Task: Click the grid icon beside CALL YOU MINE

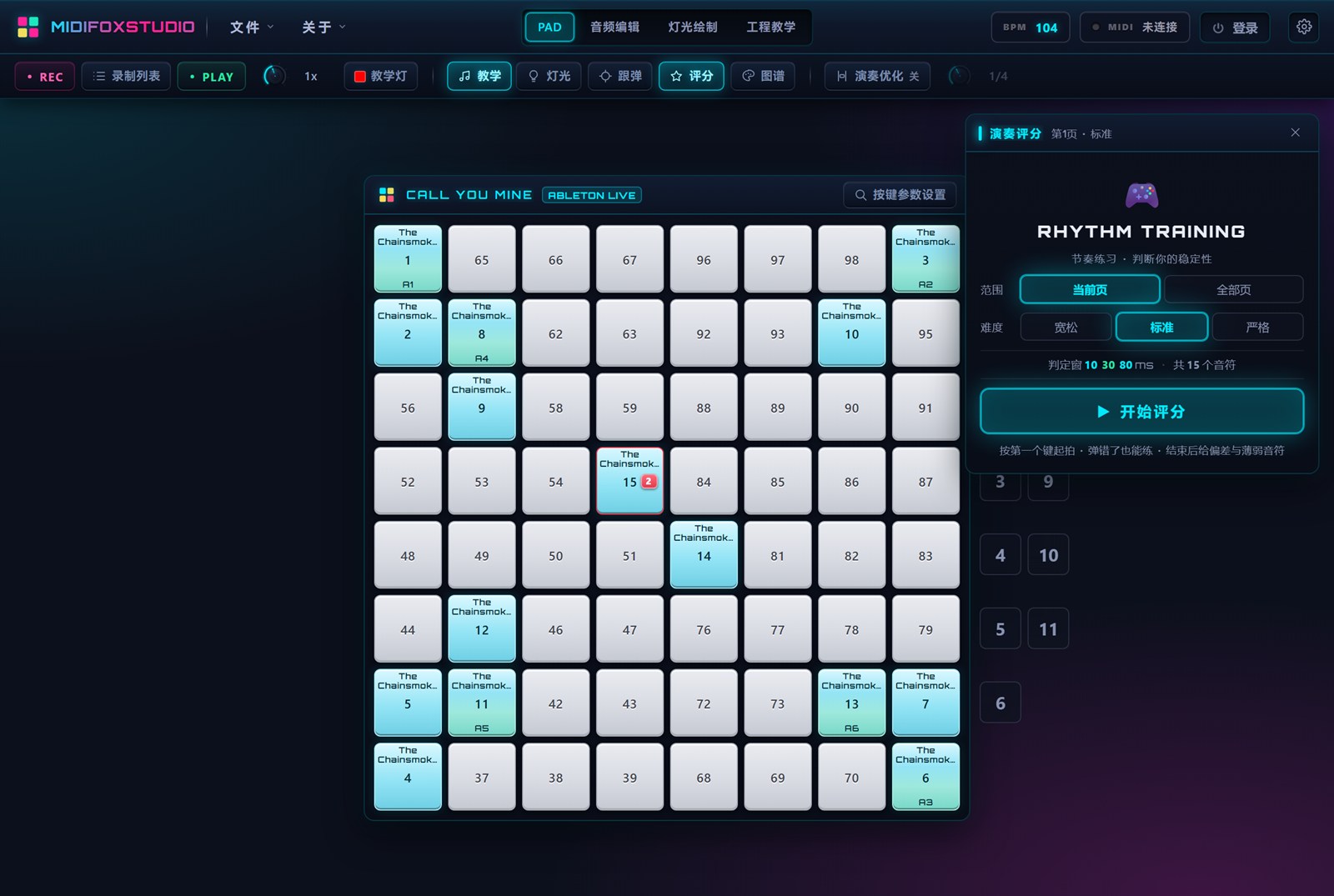Action: pos(387,195)
